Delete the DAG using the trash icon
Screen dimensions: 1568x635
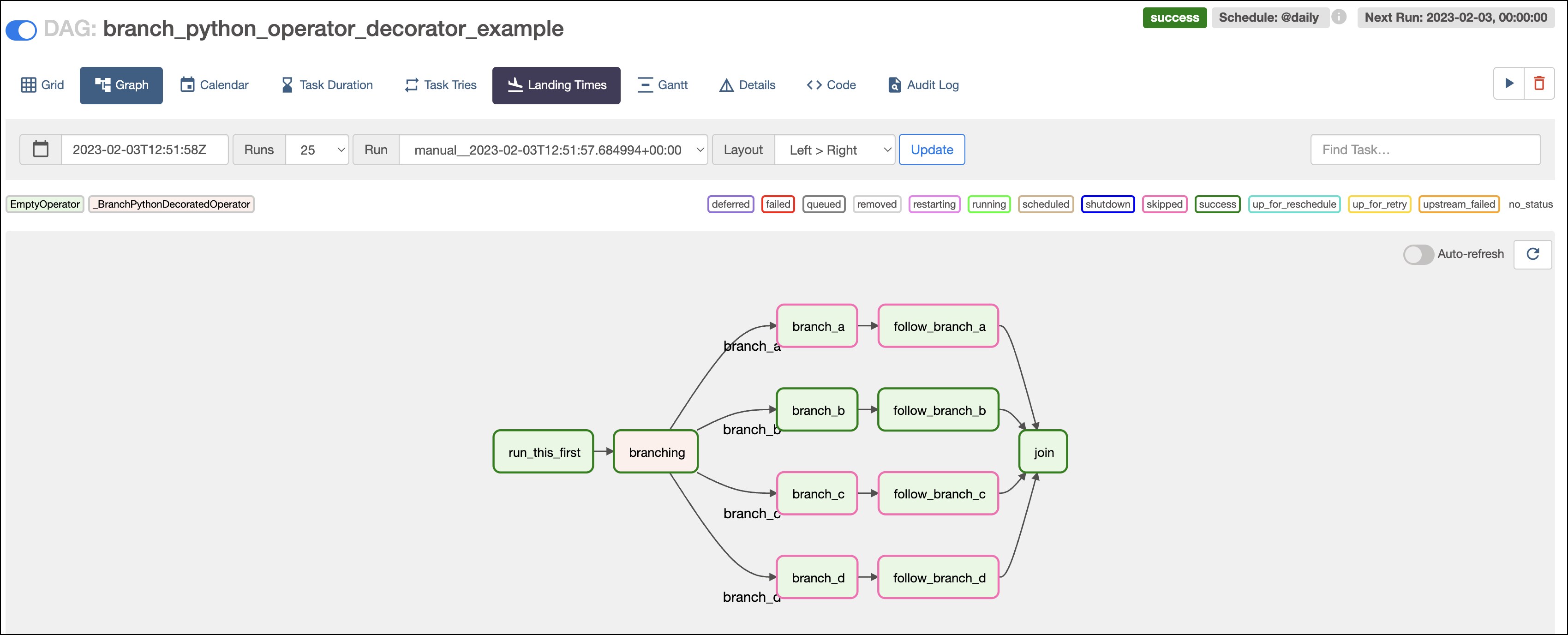(x=1539, y=84)
